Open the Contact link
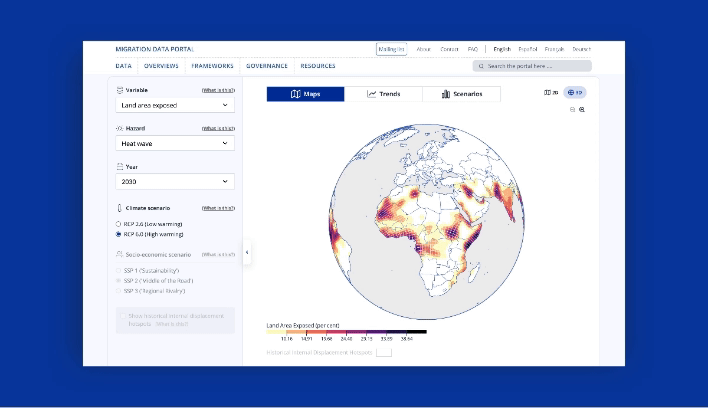Viewport: 708px width, 408px height. tap(449, 49)
